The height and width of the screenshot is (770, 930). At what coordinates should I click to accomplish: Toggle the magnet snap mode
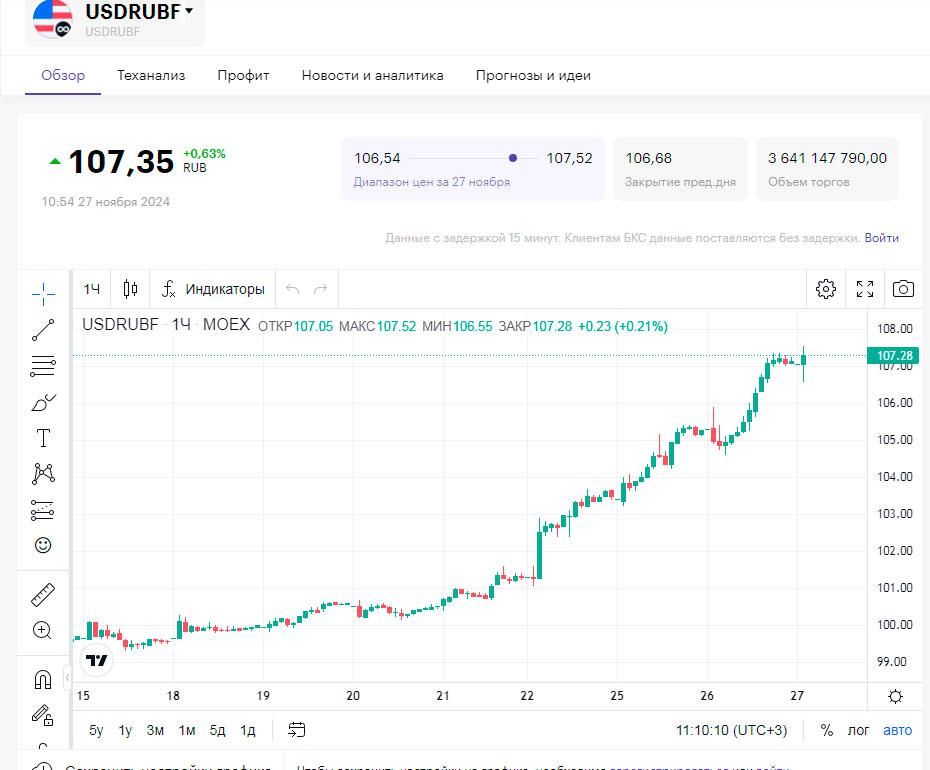pyautogui.click(x=43, y=680)
